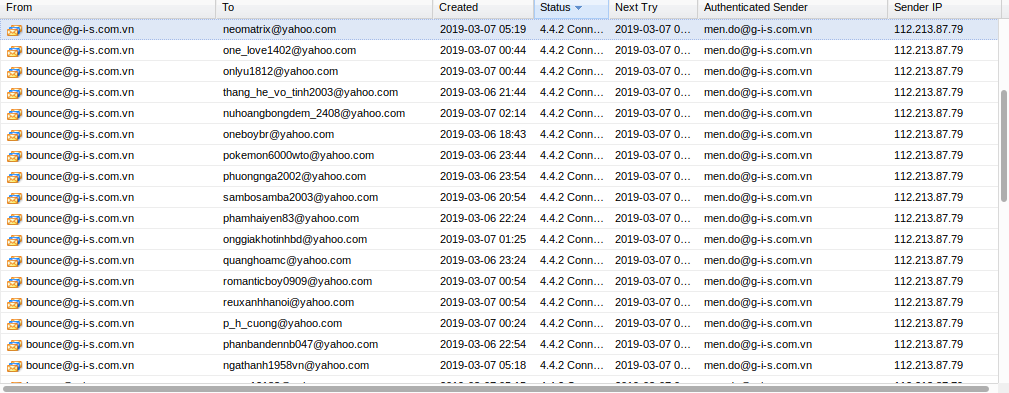Select recipient ngathanh1958vn@yahoo.com
The width and height of the screenshot is (1009, 393).
click(x=296, y=365)
